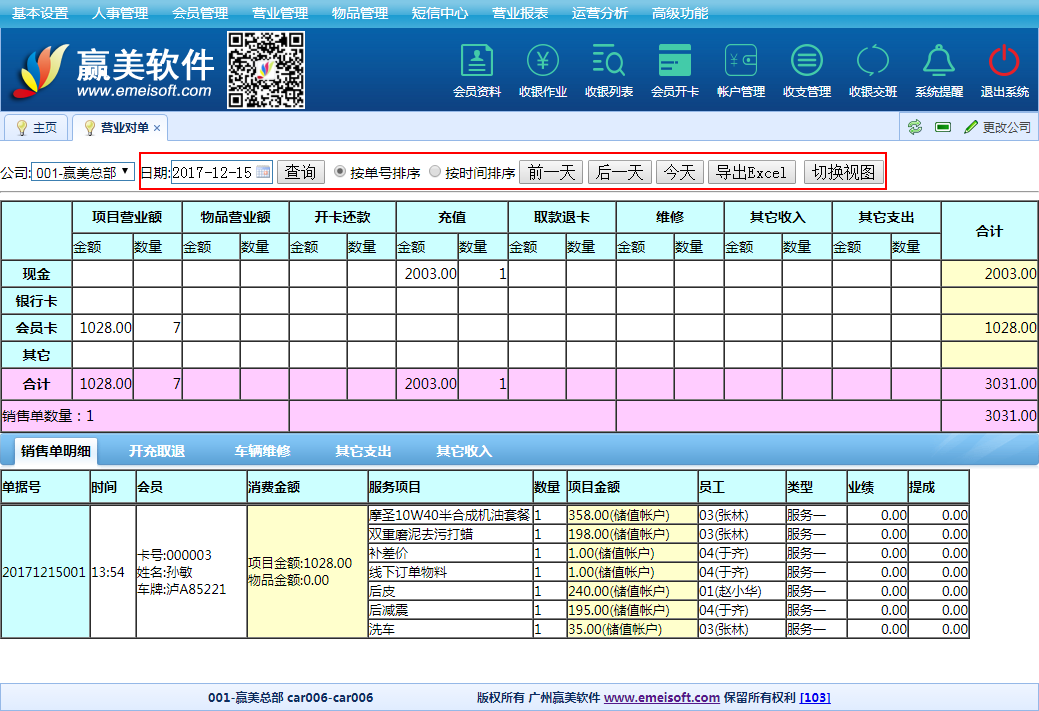The height and width of the screenshot is (711, 1039).
Task: Close the 营业对单 tab
Action: (157, 128)
